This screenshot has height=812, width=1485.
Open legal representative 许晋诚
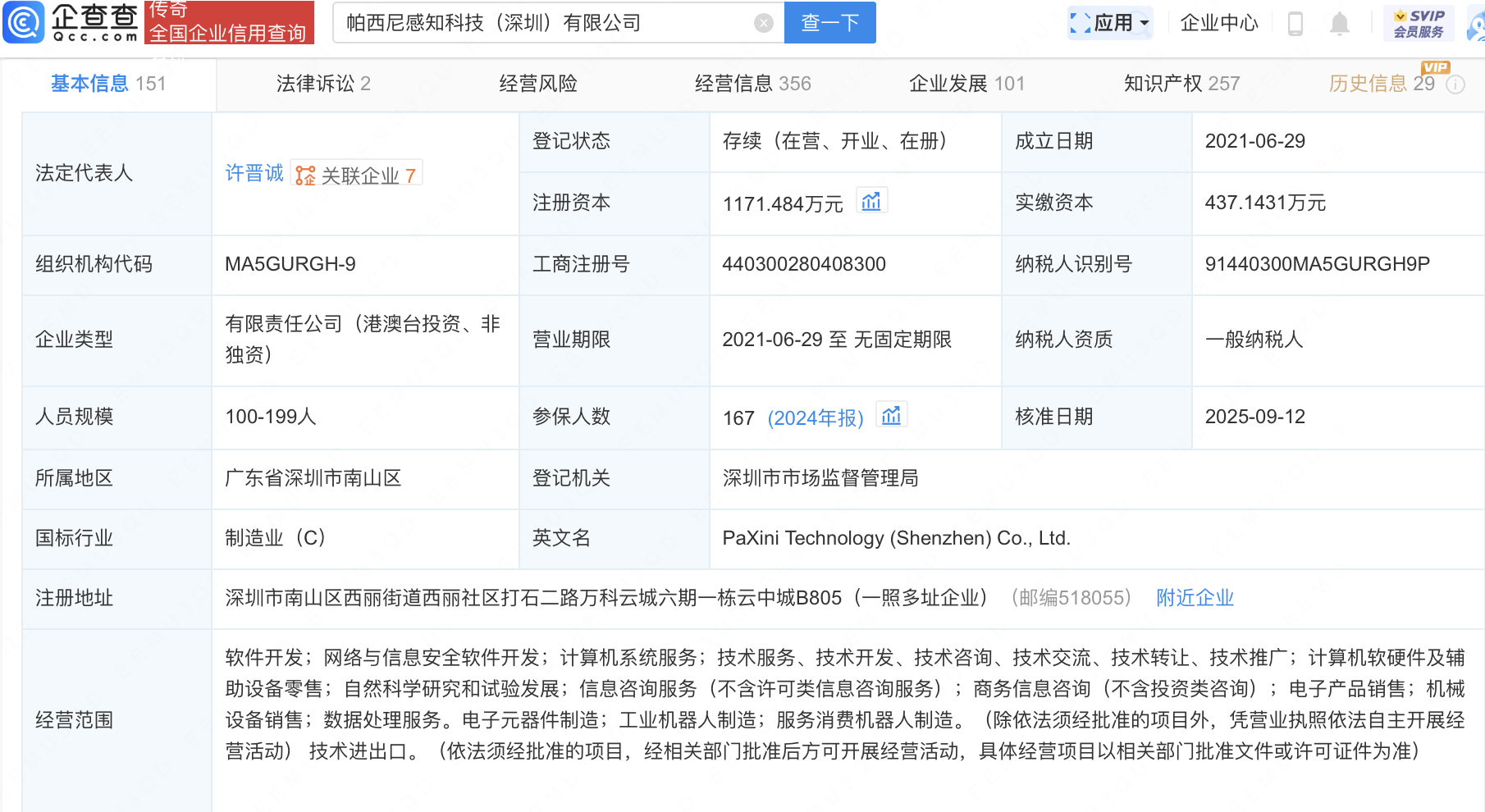[x=254, y=173]
